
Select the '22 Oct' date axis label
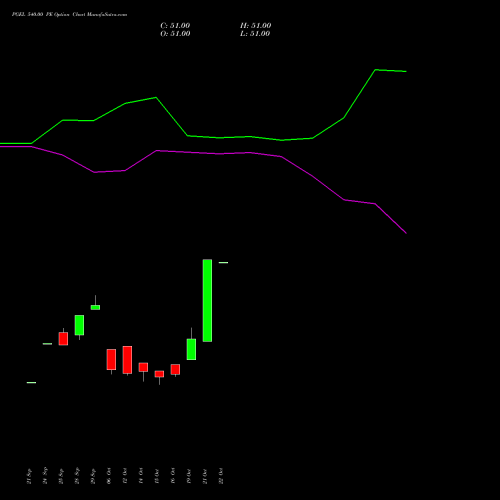pyautogui.click(x=221, y=476)
